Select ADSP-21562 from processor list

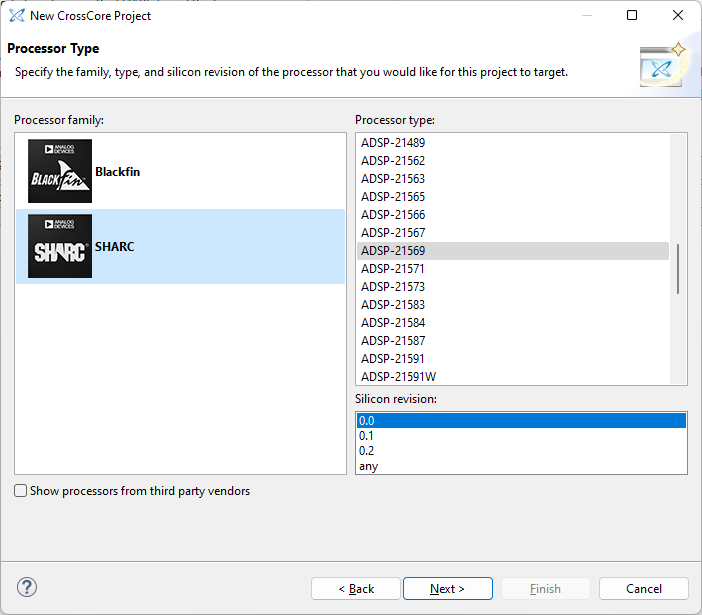click(393, 161)
